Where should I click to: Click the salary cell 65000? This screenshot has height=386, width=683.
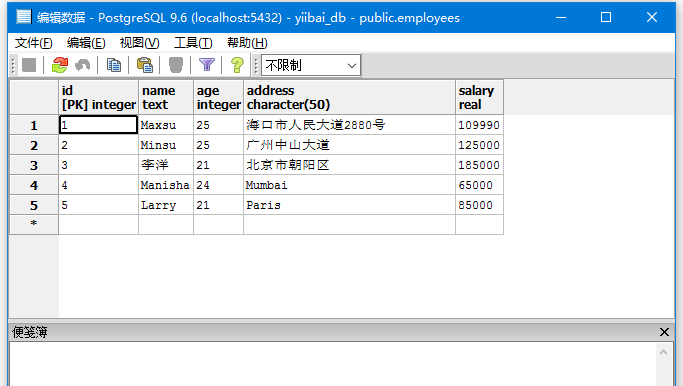pos(480,185)
